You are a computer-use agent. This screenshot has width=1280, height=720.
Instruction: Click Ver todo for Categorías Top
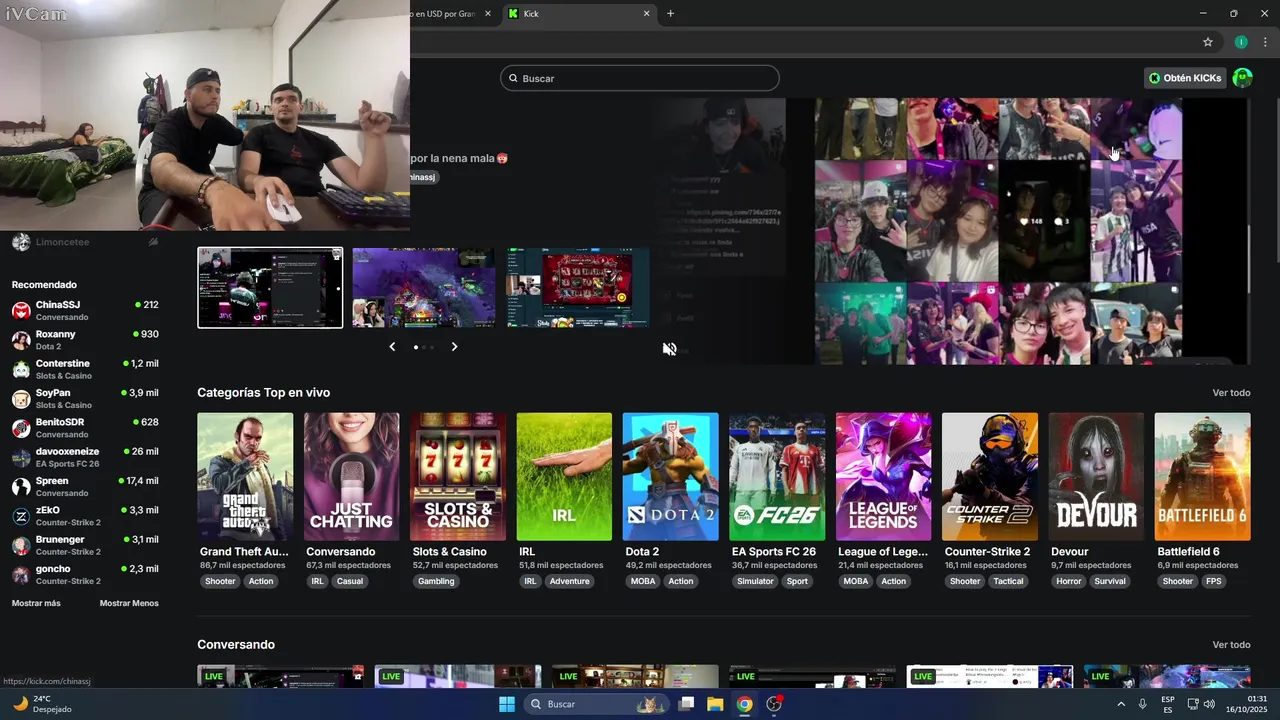pyautogui.click(x=1231, y=393)
